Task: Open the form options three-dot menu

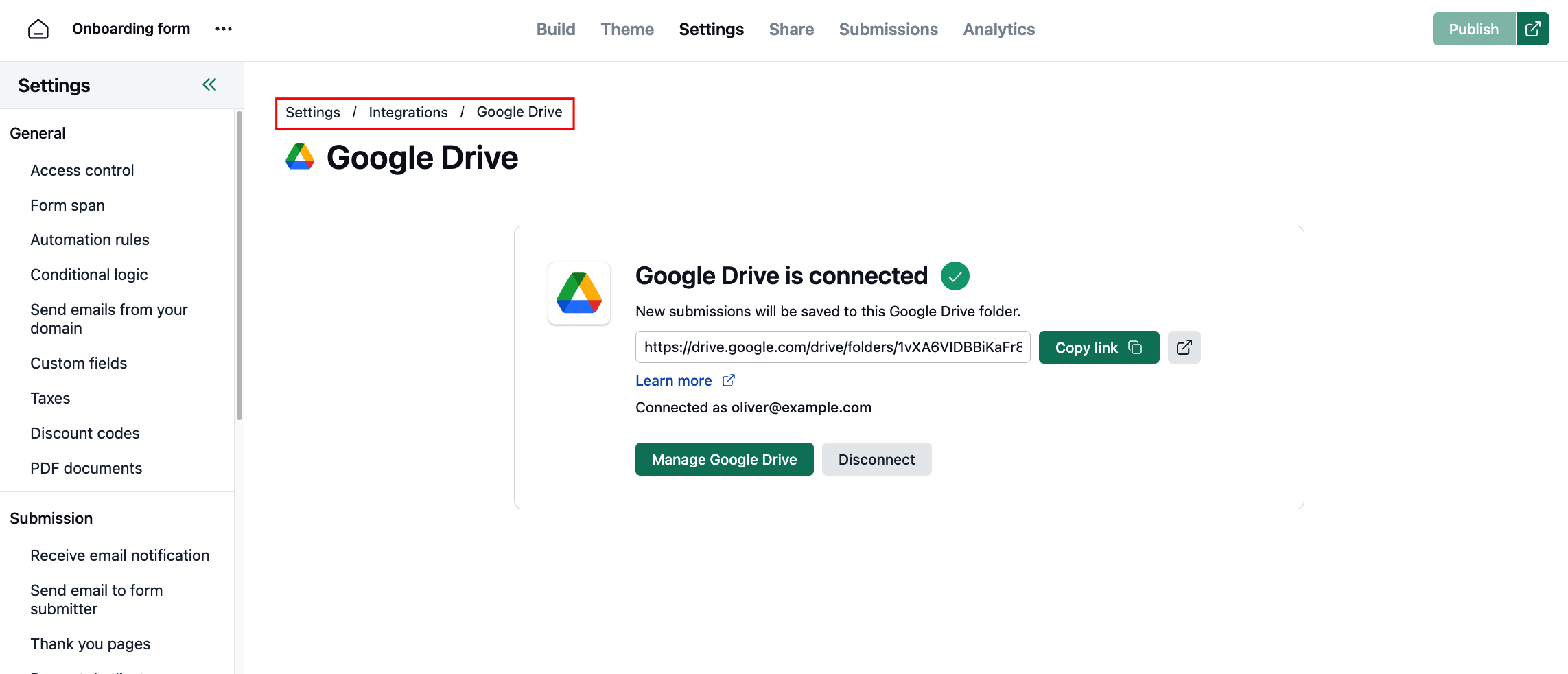Action: coord(224,29)
